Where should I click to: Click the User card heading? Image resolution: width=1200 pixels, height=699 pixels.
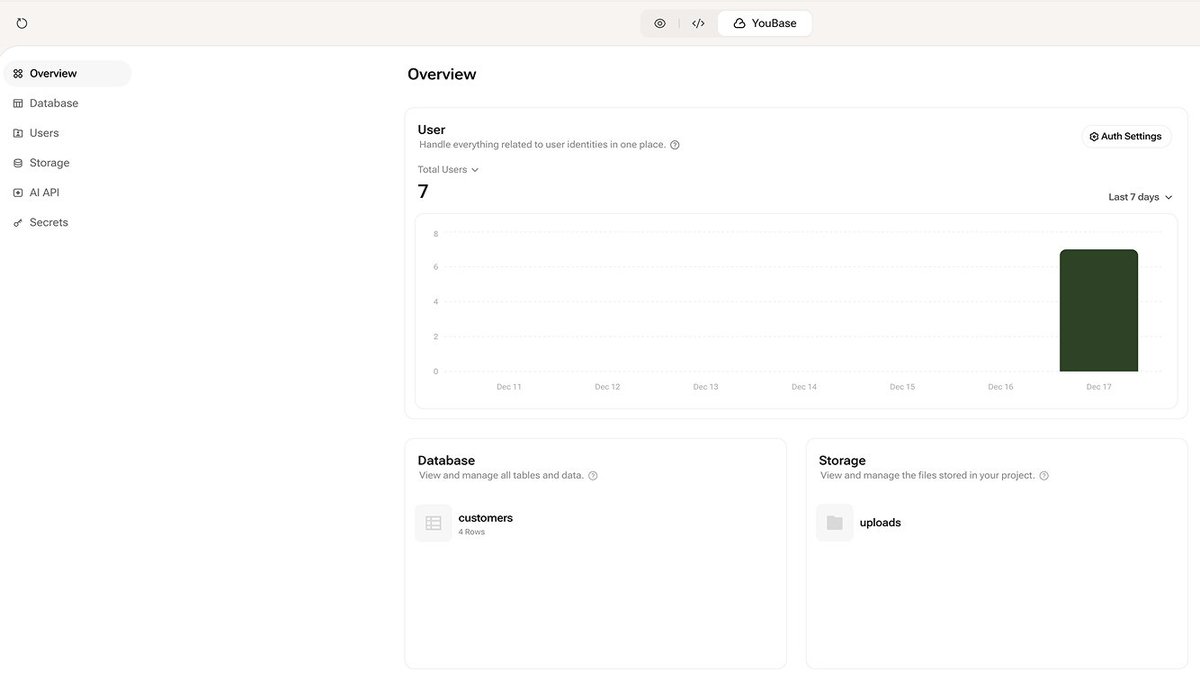431,130
